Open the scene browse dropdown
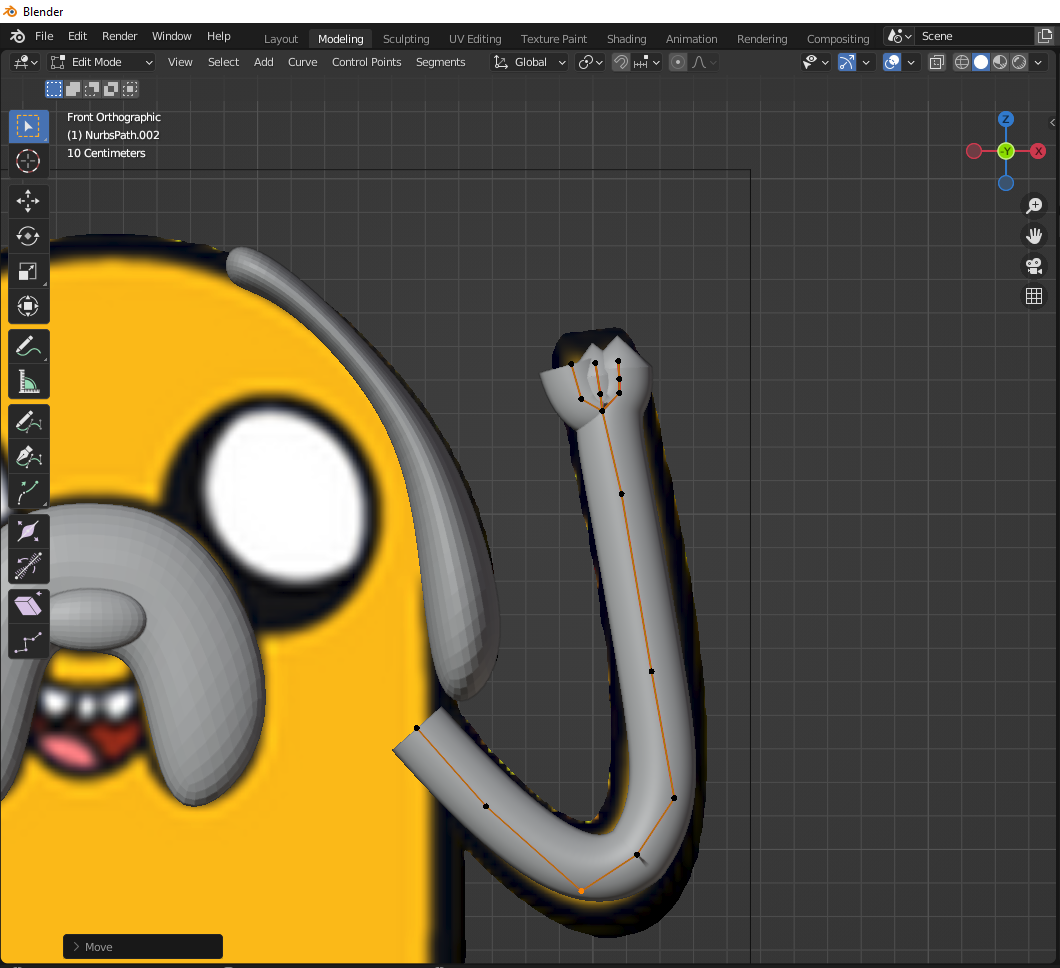The height and width of the screenshot is (968, 1060). point(900,37)
